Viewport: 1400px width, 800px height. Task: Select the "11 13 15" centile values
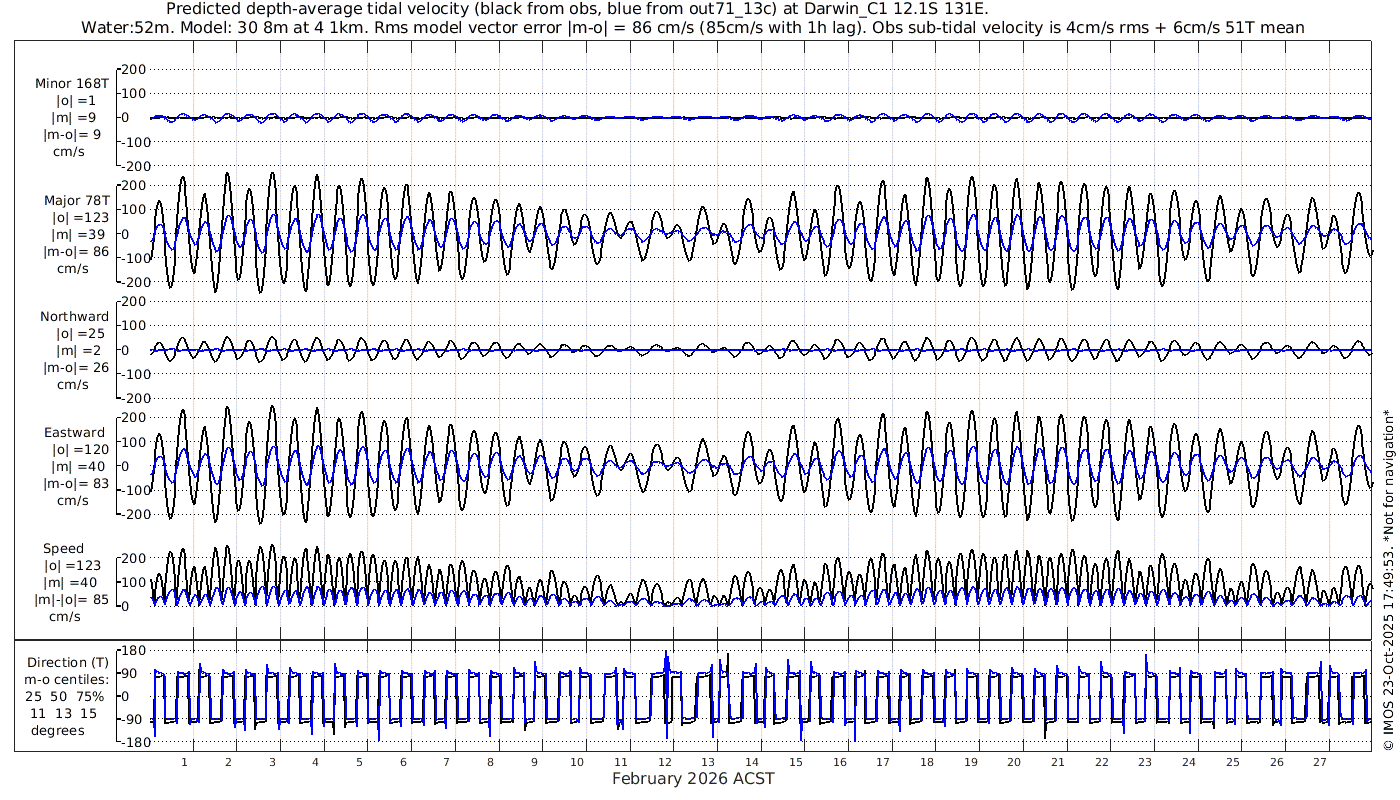pyautogui.click(x=64, y=713)
